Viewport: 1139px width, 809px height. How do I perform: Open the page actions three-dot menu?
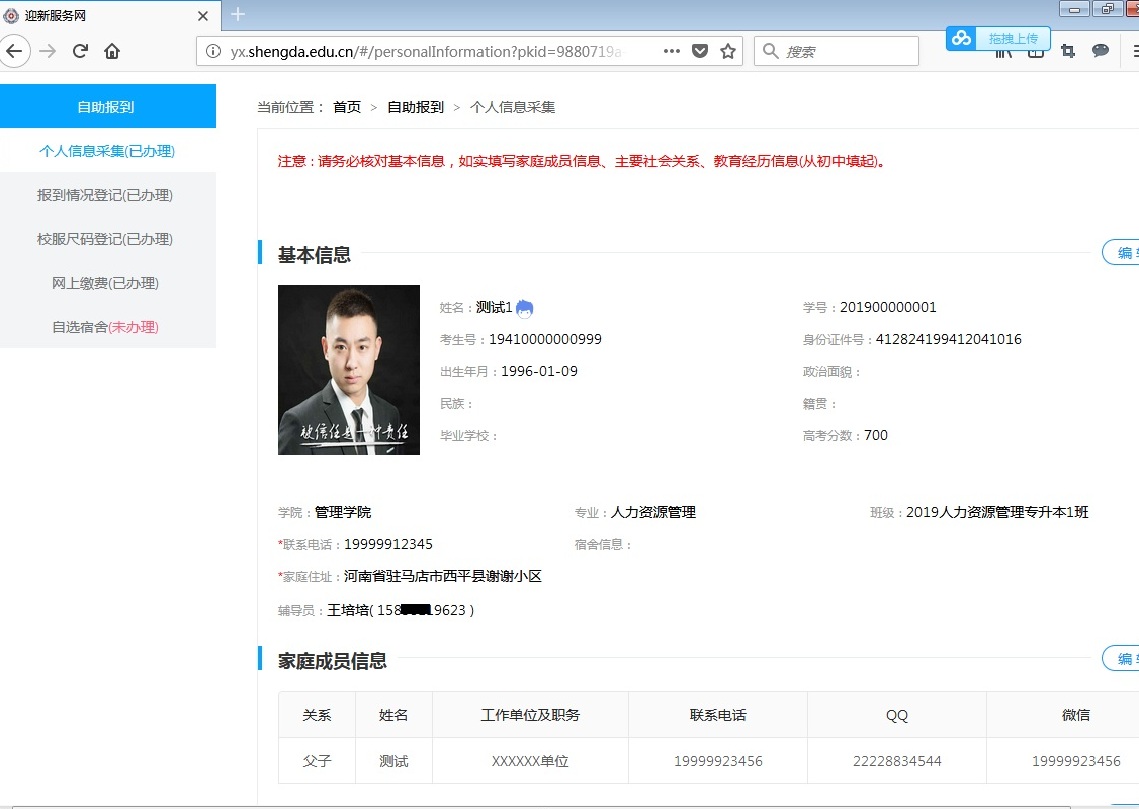(x=671, y=51)
